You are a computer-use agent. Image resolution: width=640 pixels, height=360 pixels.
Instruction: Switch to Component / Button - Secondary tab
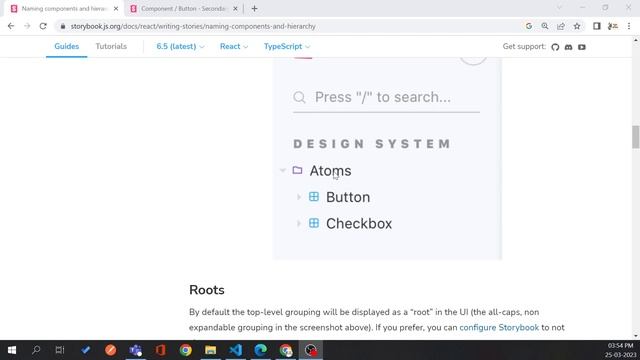(183, 9)
